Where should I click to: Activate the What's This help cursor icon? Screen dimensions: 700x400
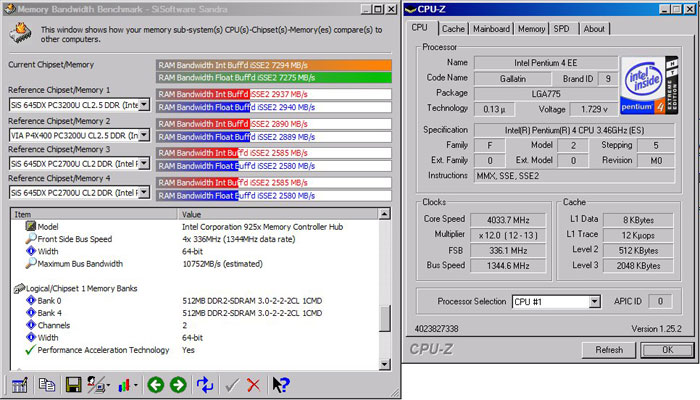pyautogui.click(x=281, y=385)
